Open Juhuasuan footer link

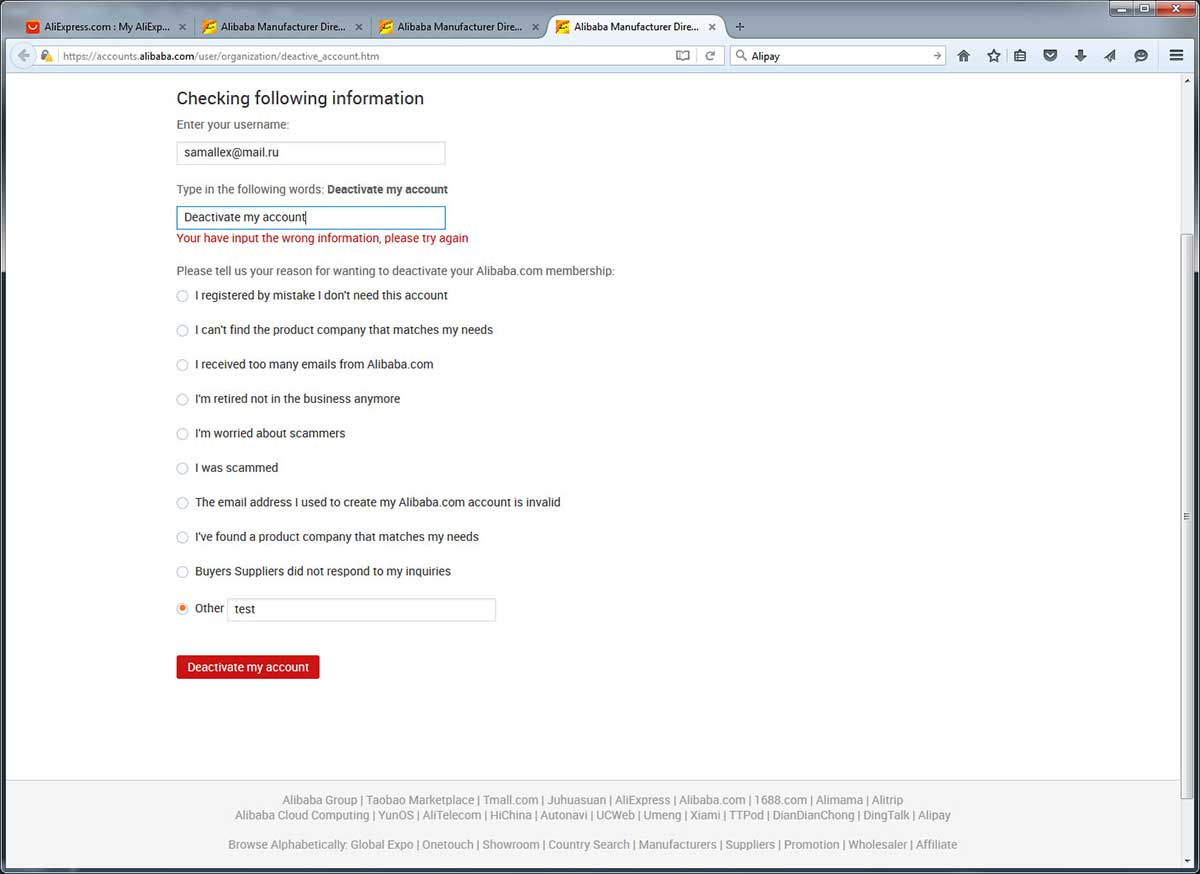tap(576, 800)
